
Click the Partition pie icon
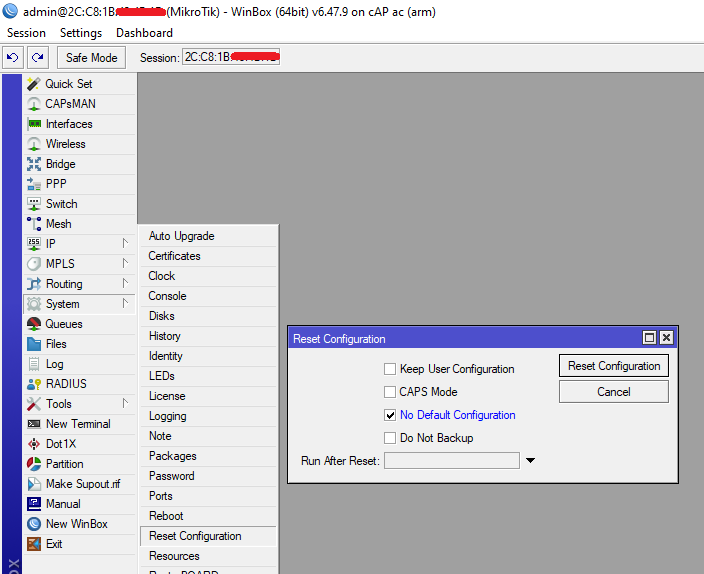point(34,464)
